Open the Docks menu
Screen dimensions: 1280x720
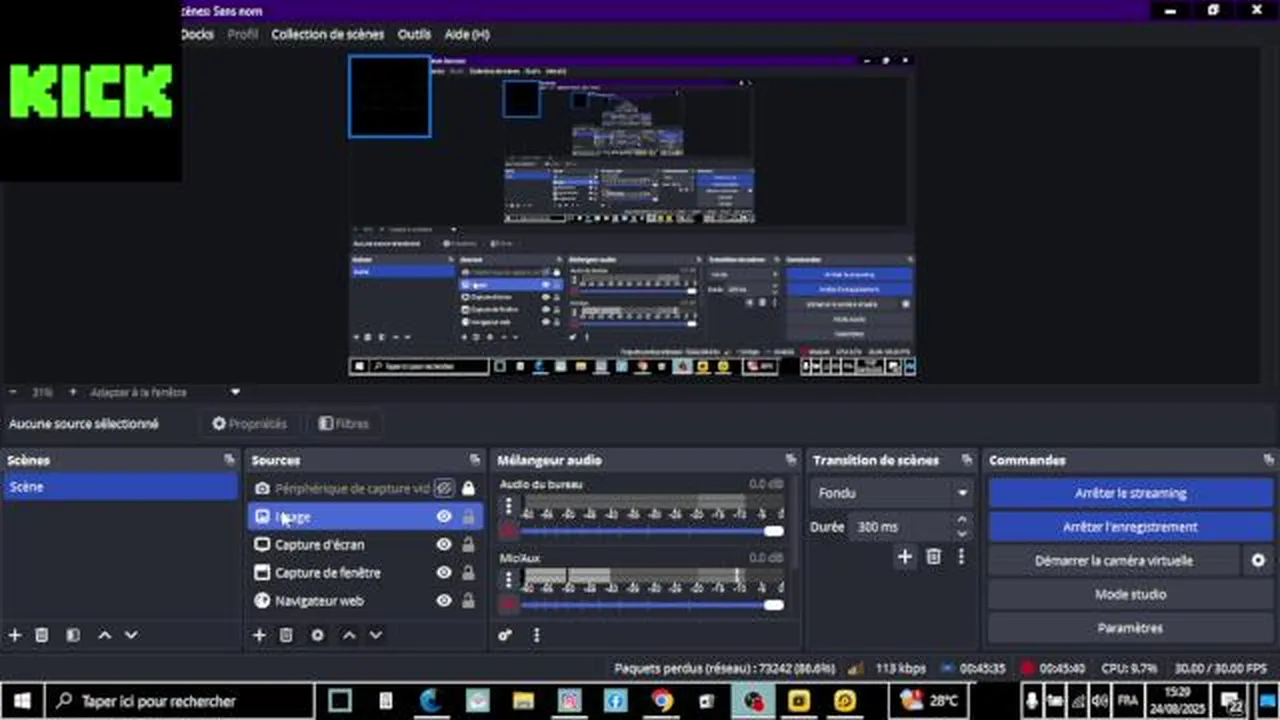[197, 34]
